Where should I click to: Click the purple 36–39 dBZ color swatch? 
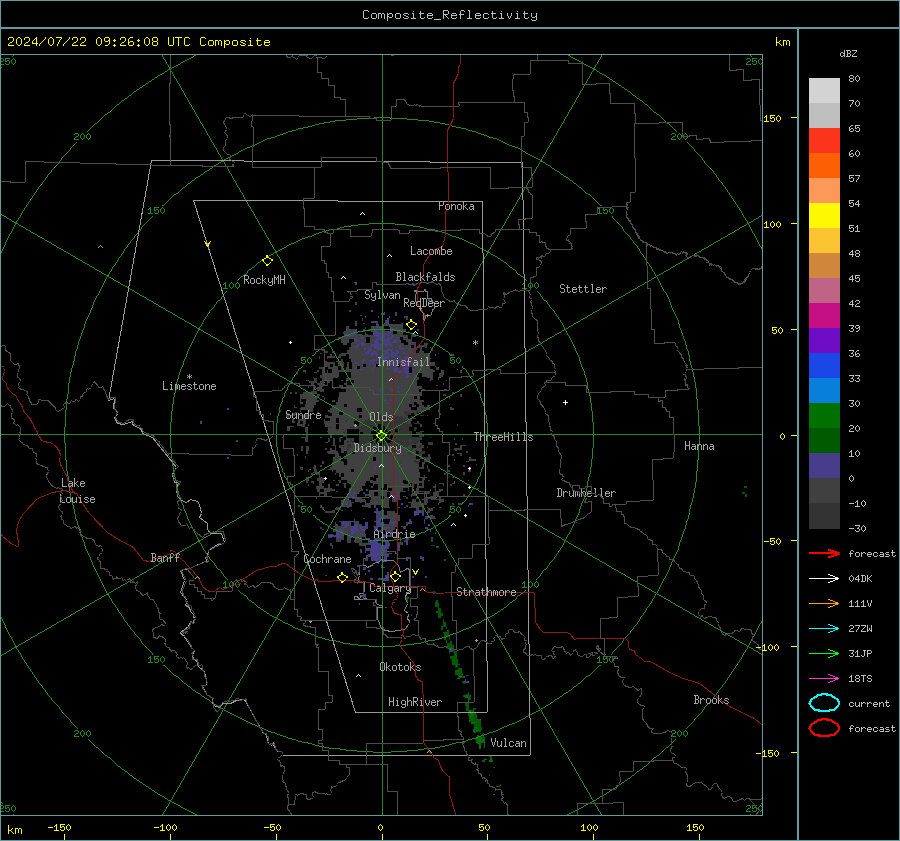[824, 340]
